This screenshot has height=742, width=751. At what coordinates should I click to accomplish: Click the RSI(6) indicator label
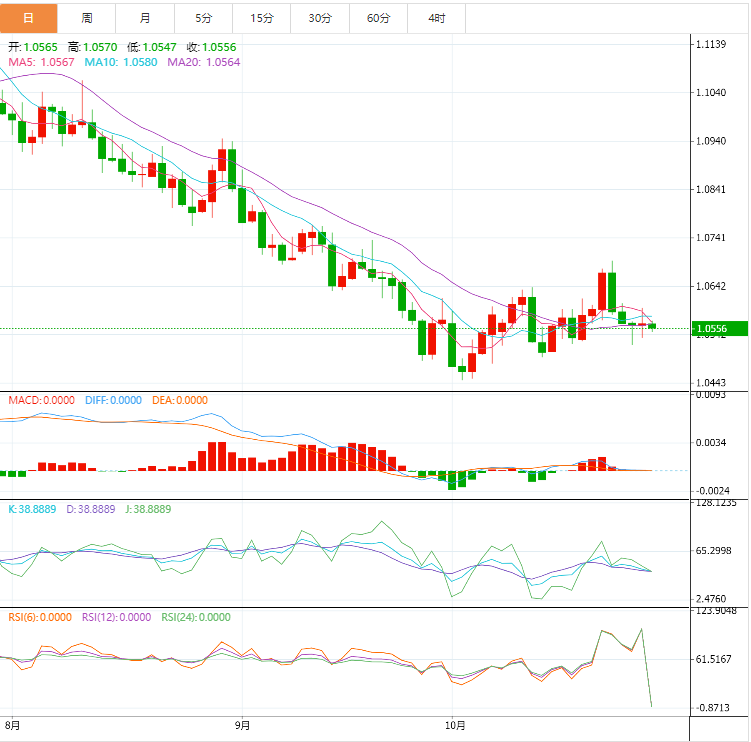point(40,617)
